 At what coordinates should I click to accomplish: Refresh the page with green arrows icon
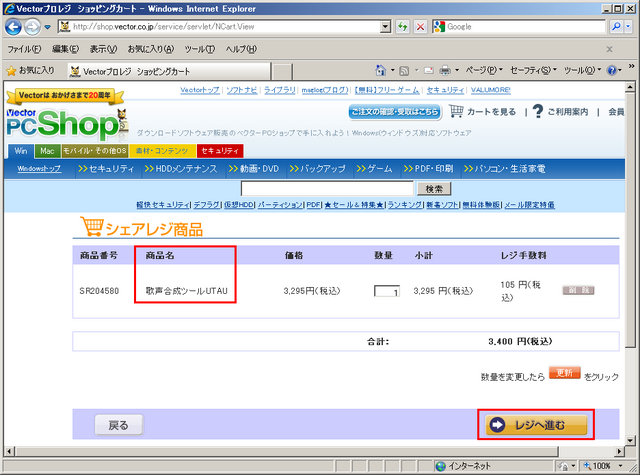click(403, 27)
